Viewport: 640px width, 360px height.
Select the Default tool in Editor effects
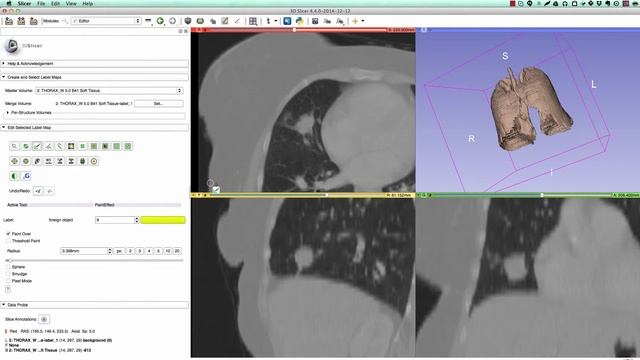coord(14,146)
